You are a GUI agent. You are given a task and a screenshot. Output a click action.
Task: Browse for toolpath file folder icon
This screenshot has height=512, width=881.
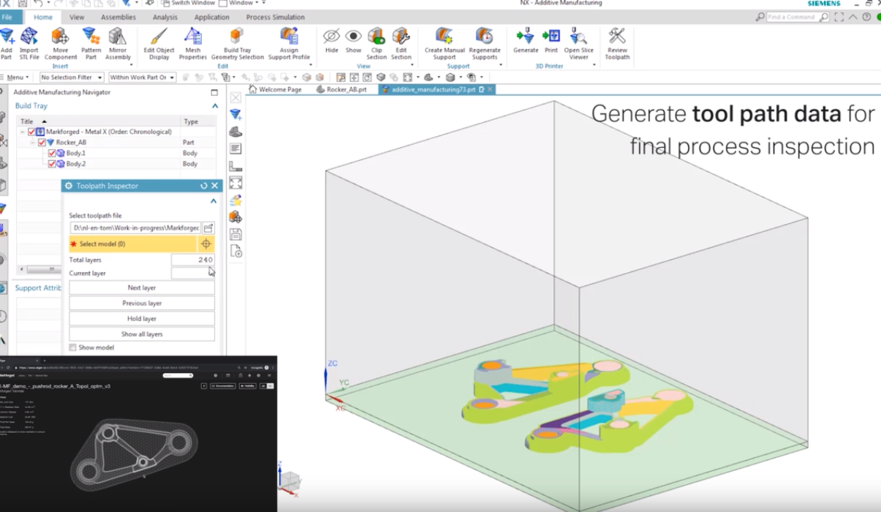(208, 228)
